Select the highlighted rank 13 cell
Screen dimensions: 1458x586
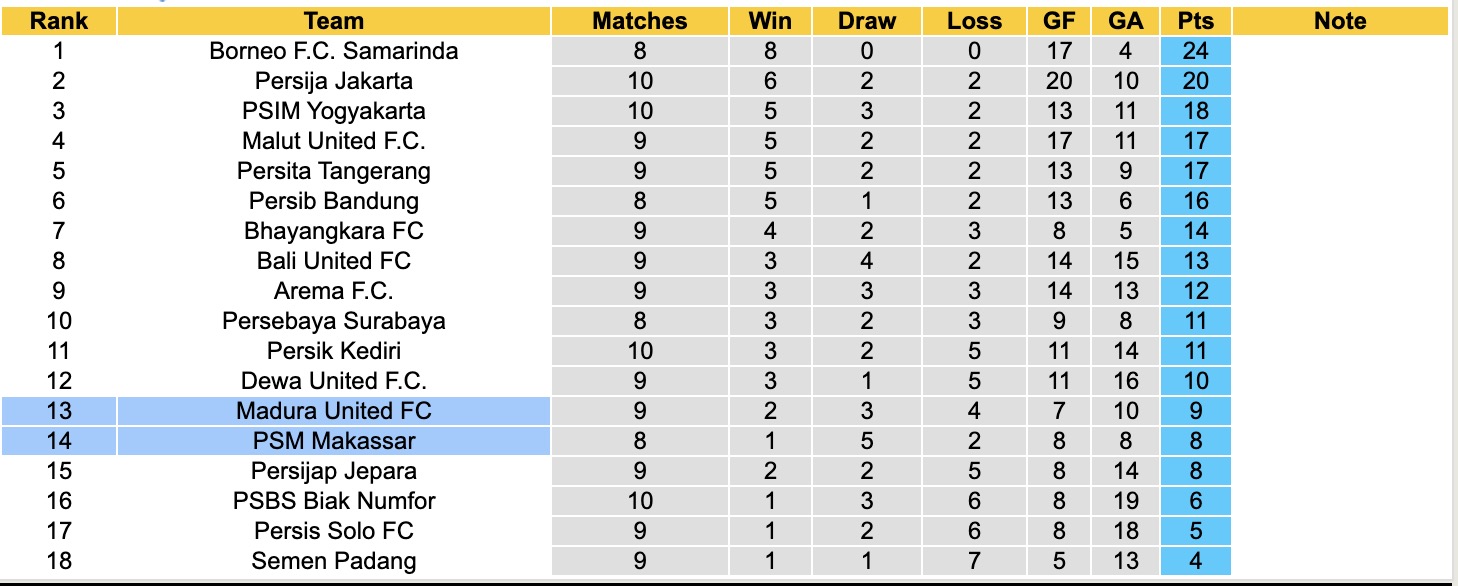[59, 411]
